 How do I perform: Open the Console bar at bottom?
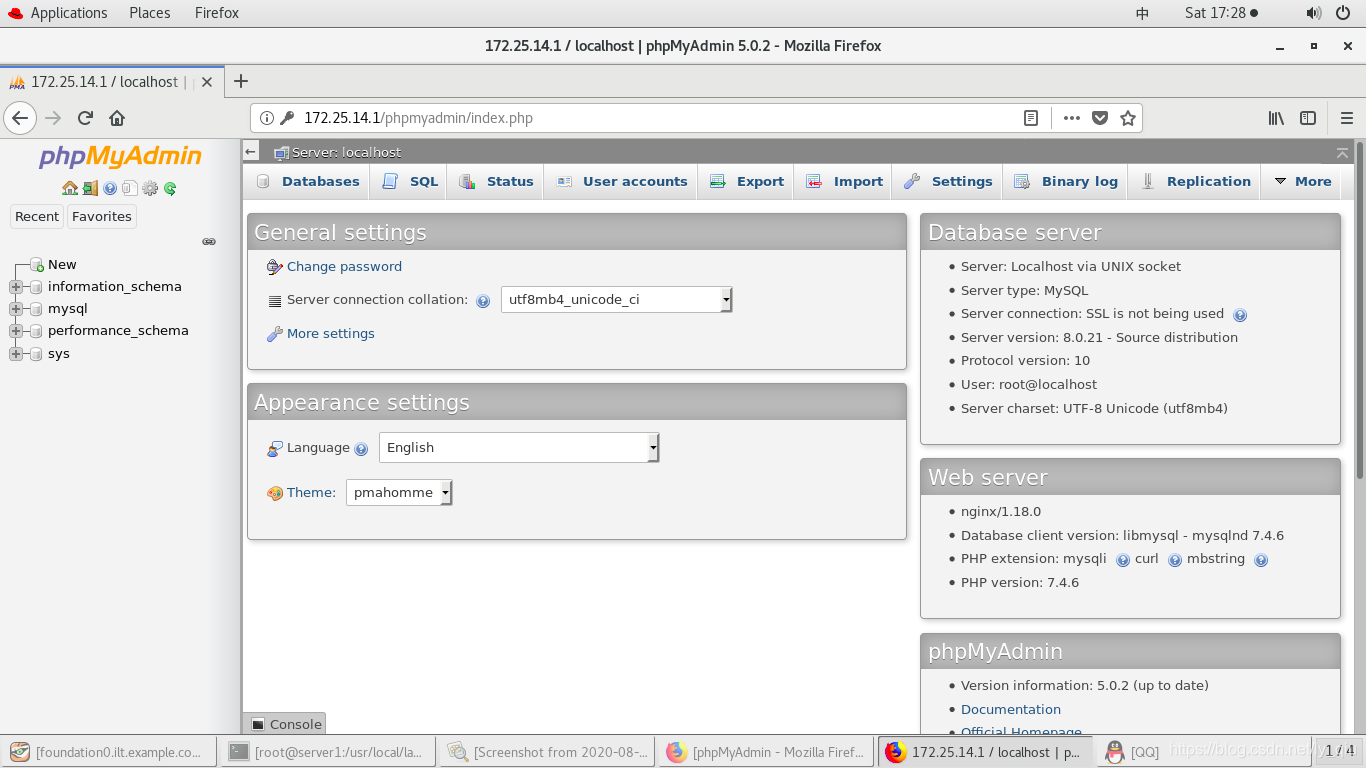point(285,724)
